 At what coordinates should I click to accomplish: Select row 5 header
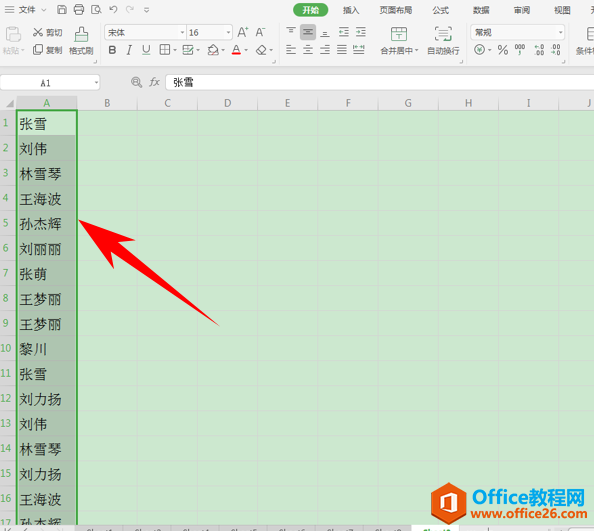(x=7, y=223)
